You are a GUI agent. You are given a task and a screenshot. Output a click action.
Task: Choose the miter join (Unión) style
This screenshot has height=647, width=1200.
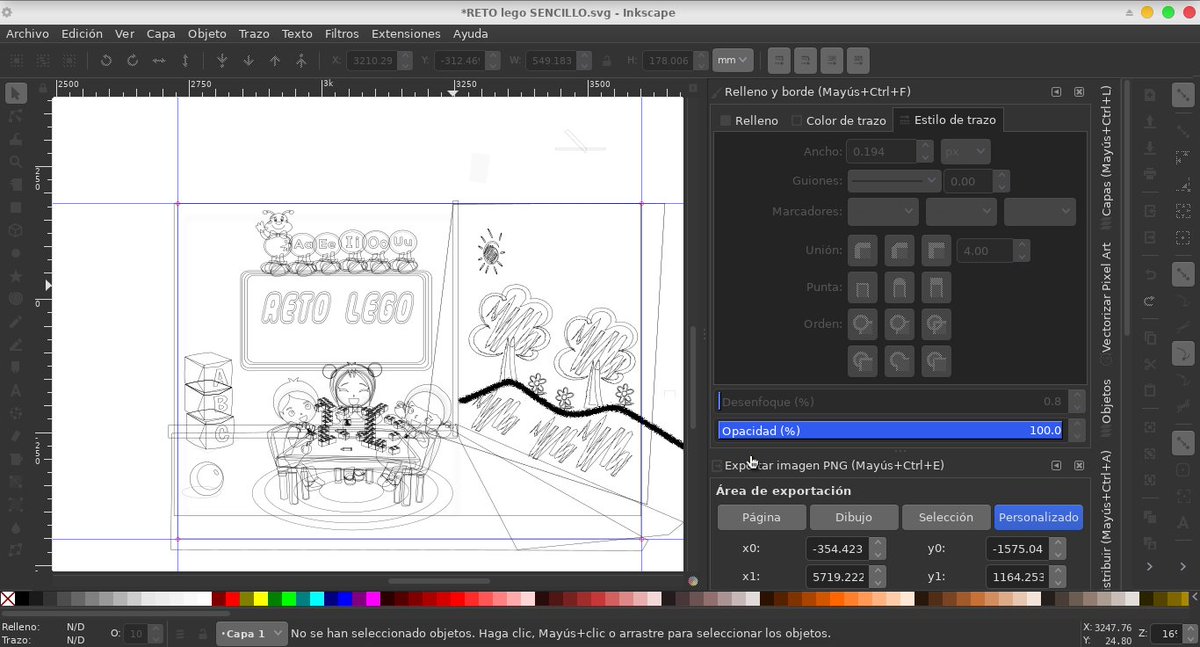[x=936, y=250]
